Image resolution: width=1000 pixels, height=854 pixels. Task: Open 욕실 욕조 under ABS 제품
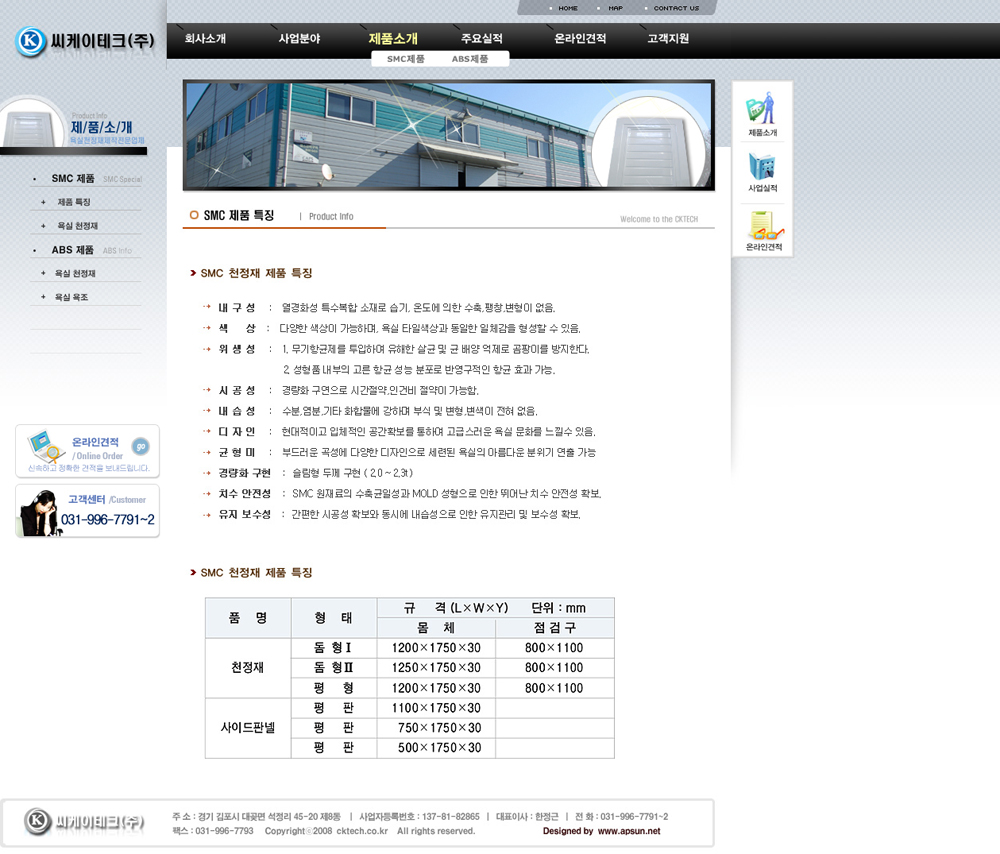(x=72, y=297)
